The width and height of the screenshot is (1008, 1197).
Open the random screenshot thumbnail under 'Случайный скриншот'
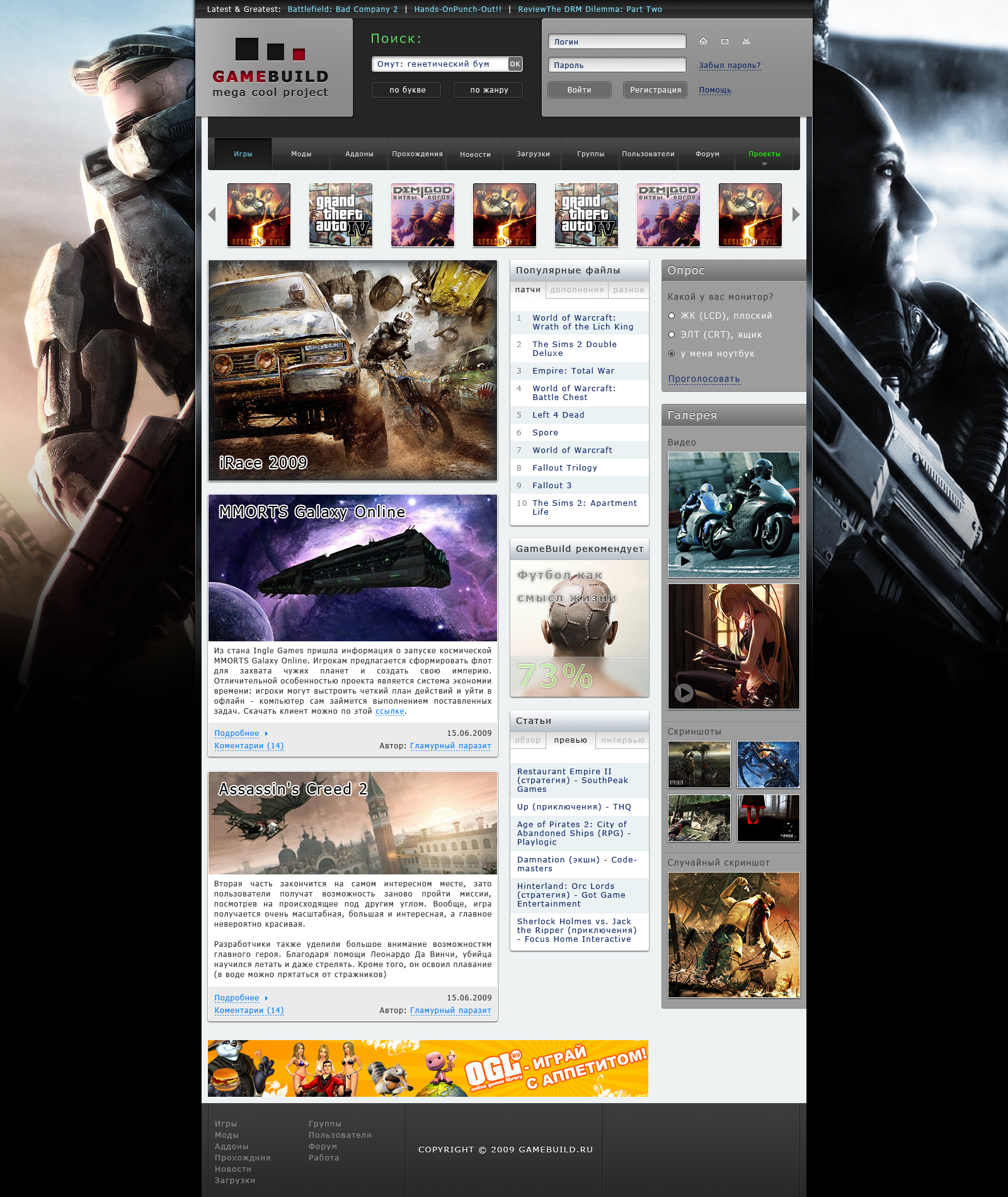(734, 935)
